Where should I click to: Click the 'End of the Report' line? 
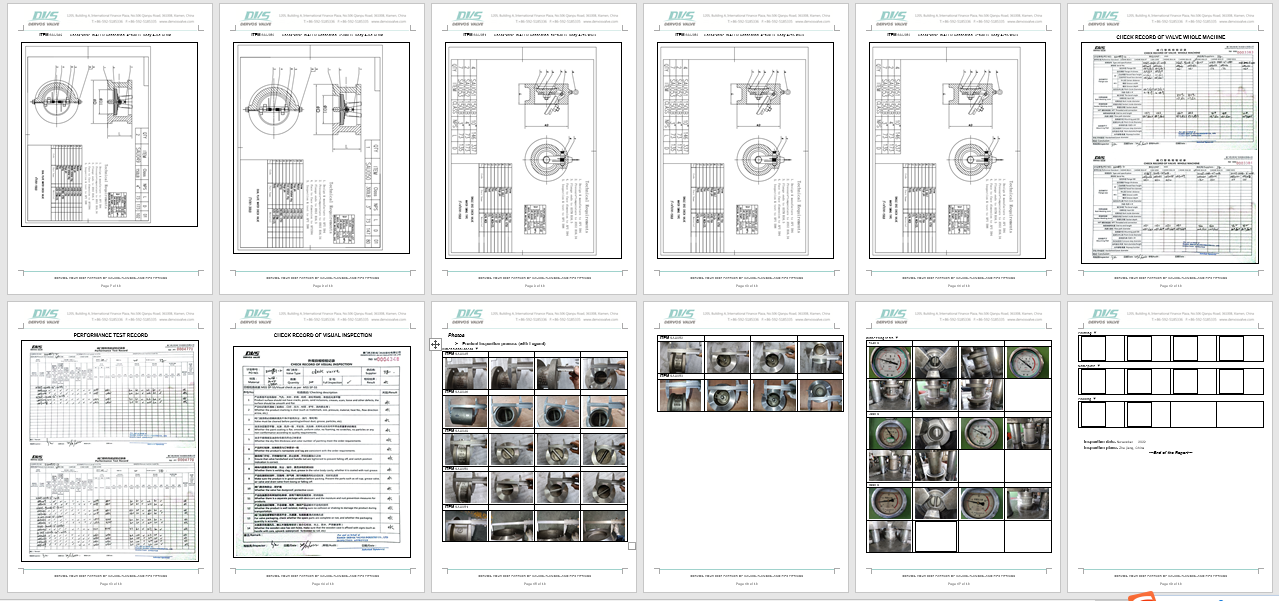(x=1169, y=453)
